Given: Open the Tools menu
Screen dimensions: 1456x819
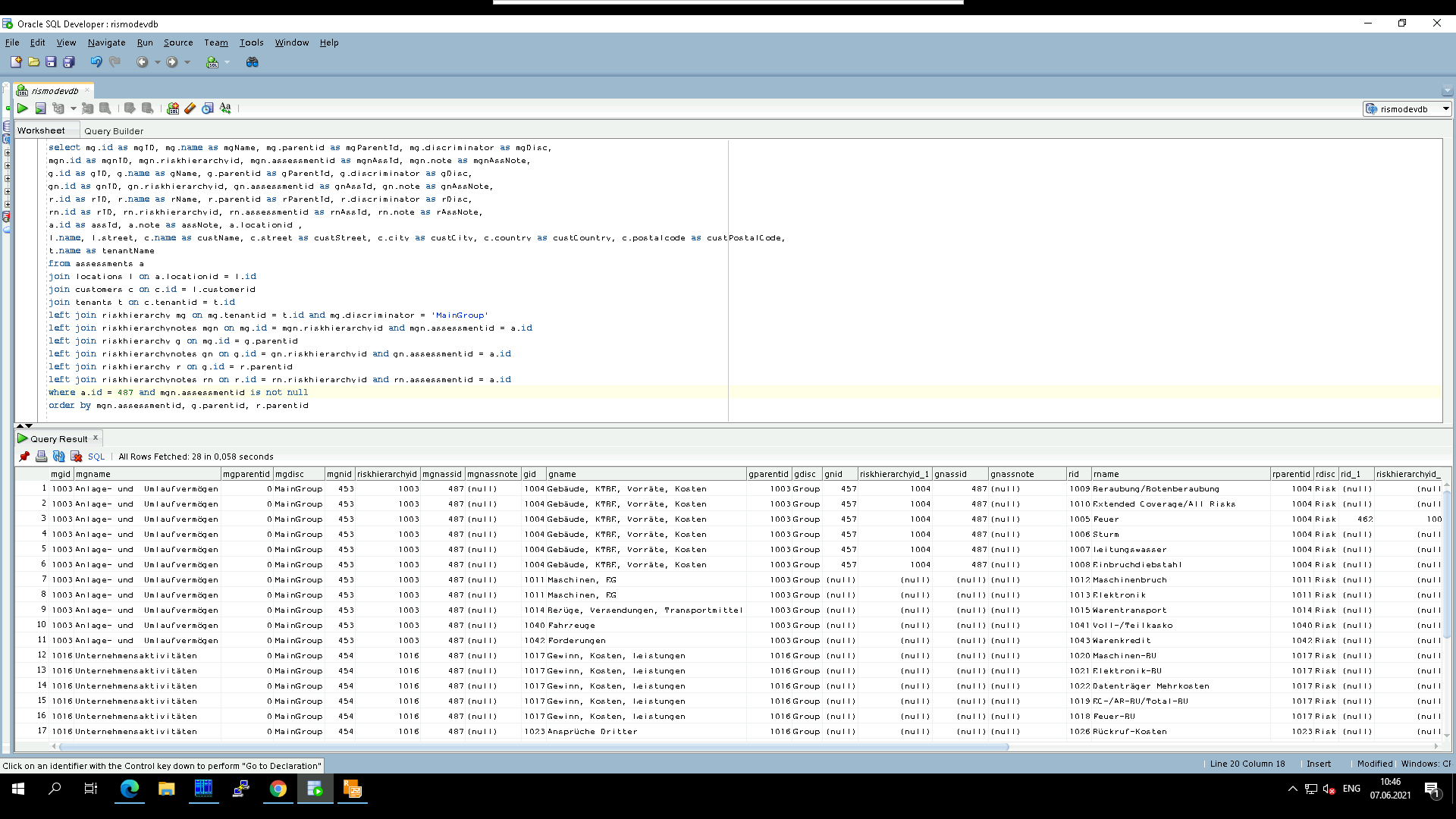Looking at the screenshot, I should [x=251, y=42].
